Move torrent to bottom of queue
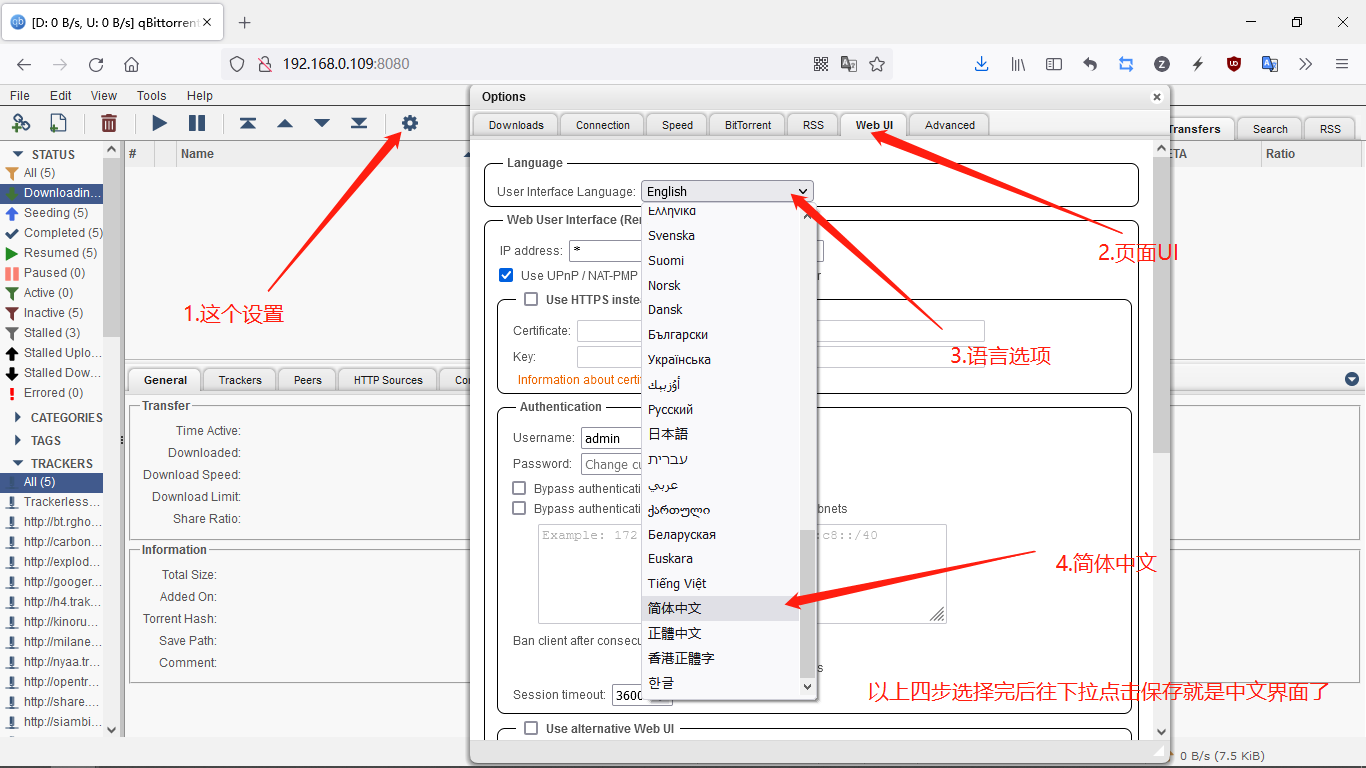This screenshot has width=1366, height=768. tap(359, 123)
